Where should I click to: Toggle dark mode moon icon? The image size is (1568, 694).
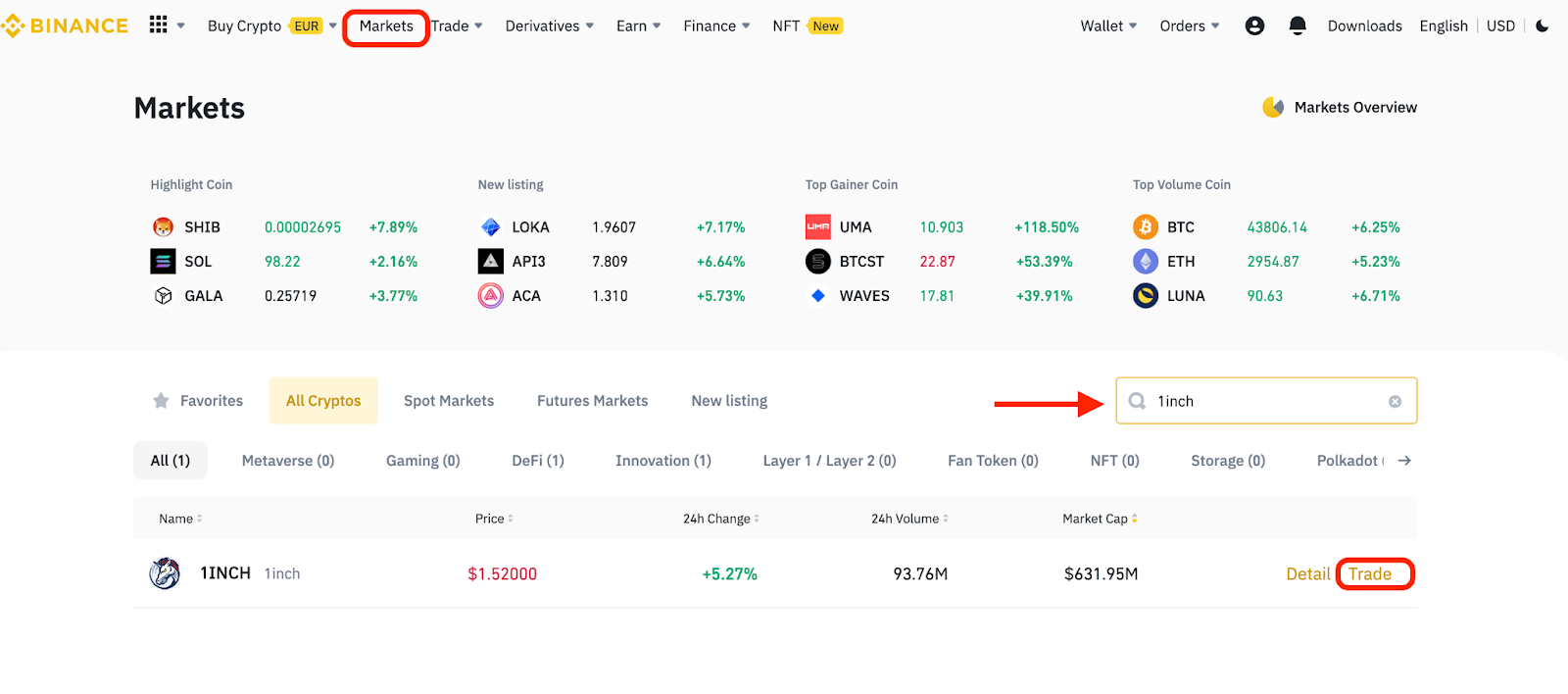tap(1543, 26)
